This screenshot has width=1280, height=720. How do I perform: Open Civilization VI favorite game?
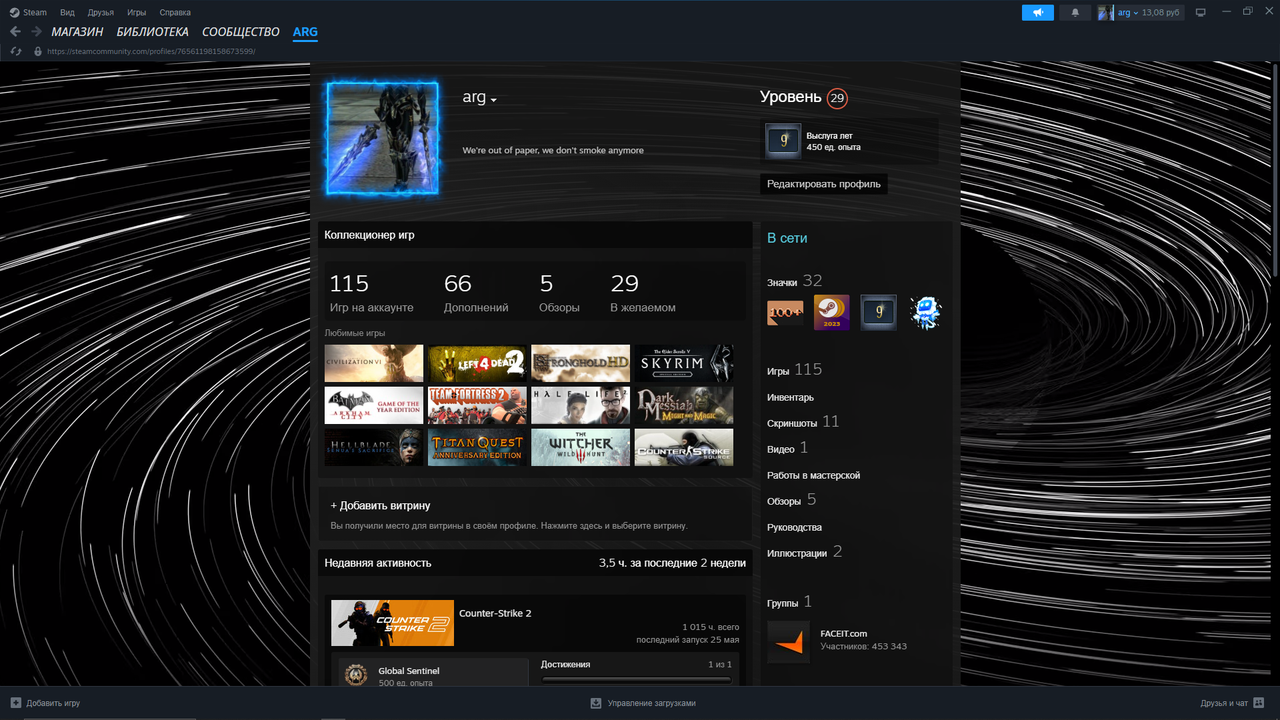[x=374, y=364]
